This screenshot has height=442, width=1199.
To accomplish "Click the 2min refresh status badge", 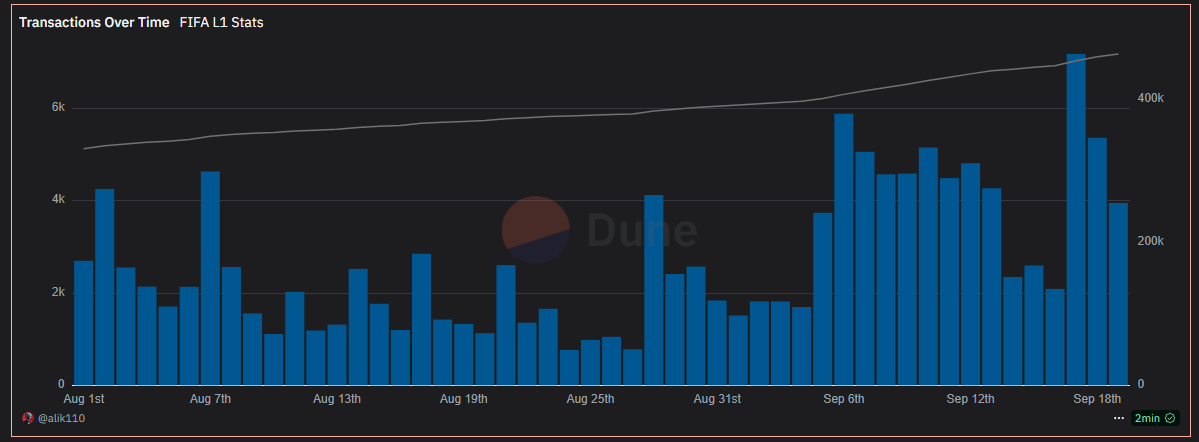I will click(x=1155, y=418).
